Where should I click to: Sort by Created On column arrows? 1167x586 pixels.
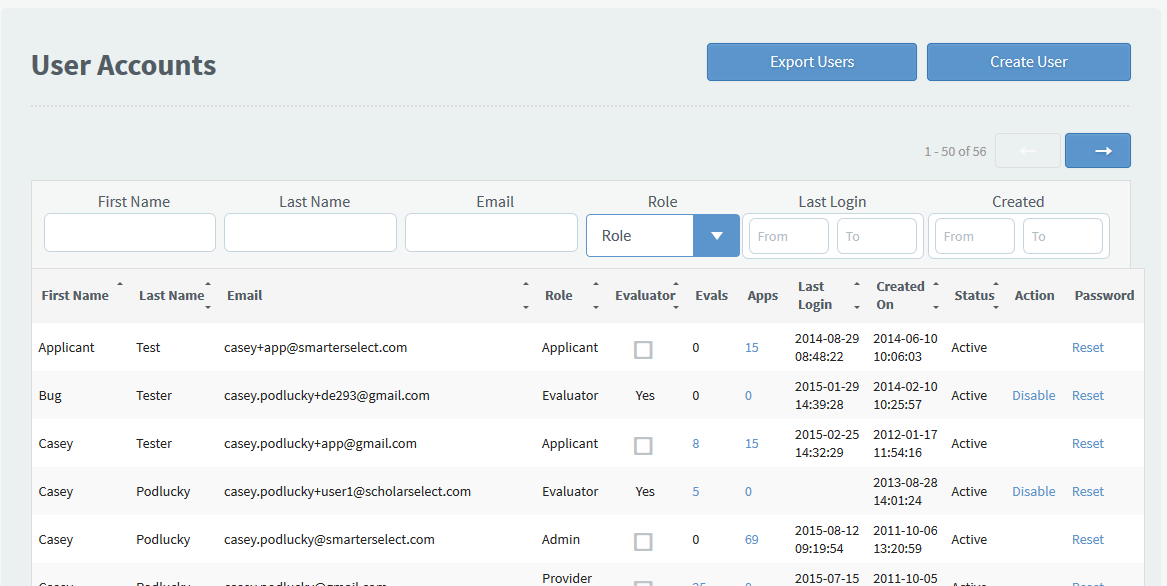(936, 295)
